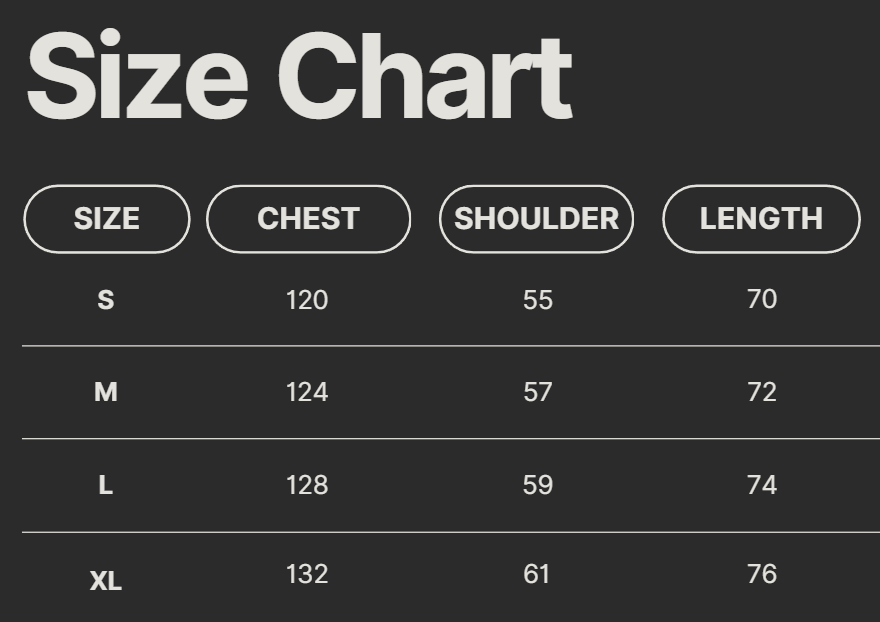The image size is (880, 622).
Task: Click shoulder value 57
Action: click(538, 392)
